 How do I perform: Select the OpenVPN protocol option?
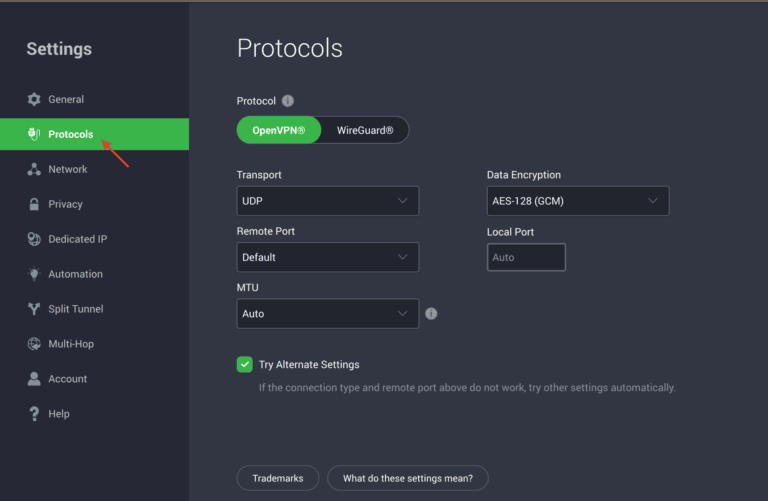[279, 130]
